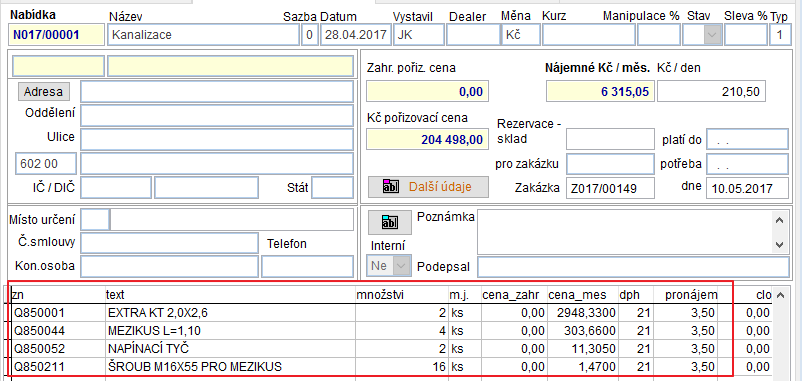The width and height of the screenshot is (802, 381).
Task: Click the Nabídka number N017/00001 field
Action: pyautogui.click(x=56, y=35)
